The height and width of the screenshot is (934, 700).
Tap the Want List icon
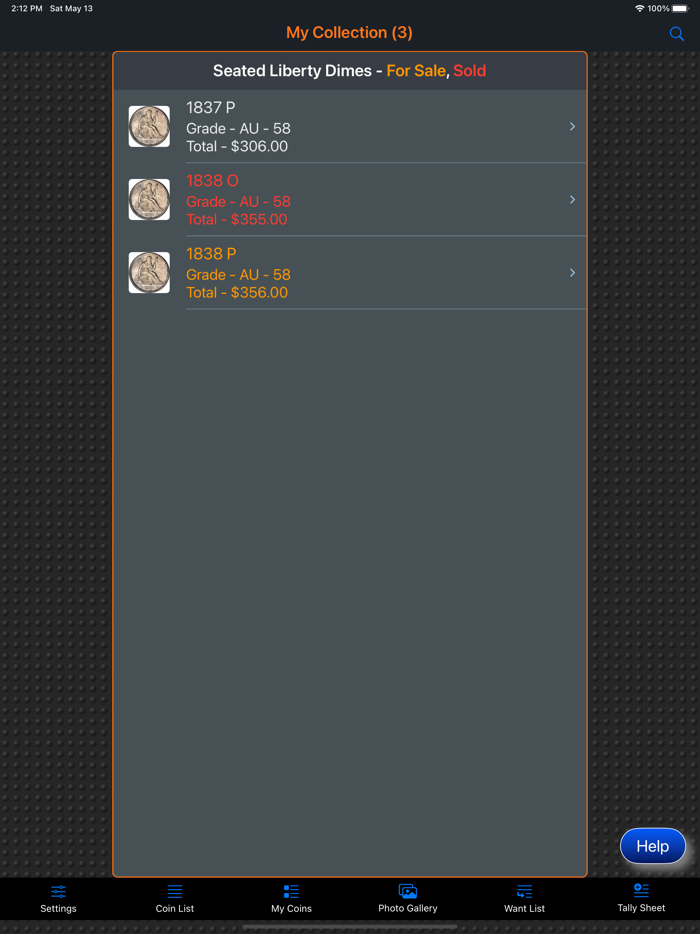tap(524, 892)
